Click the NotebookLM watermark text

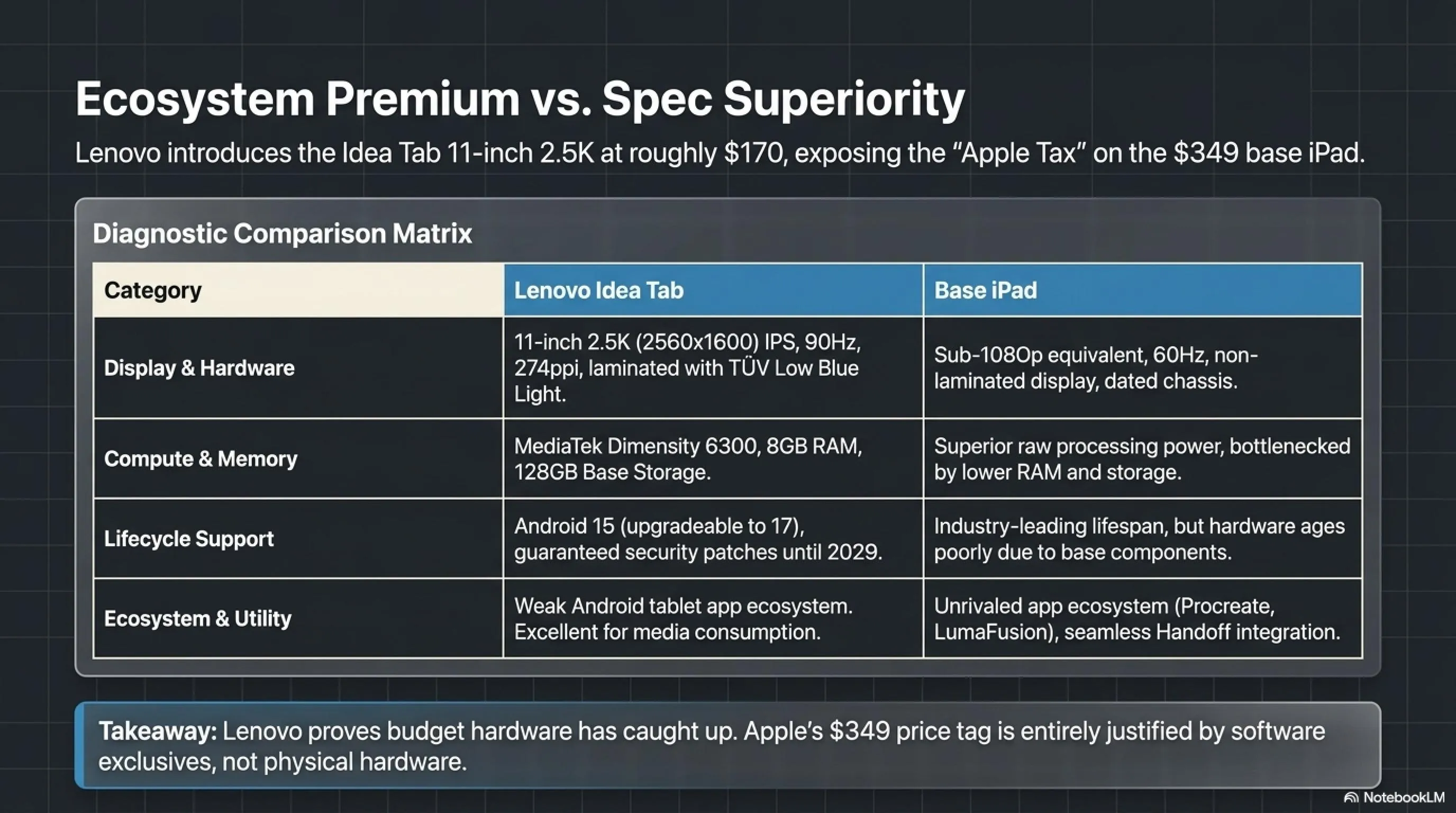pos(1404,798)
